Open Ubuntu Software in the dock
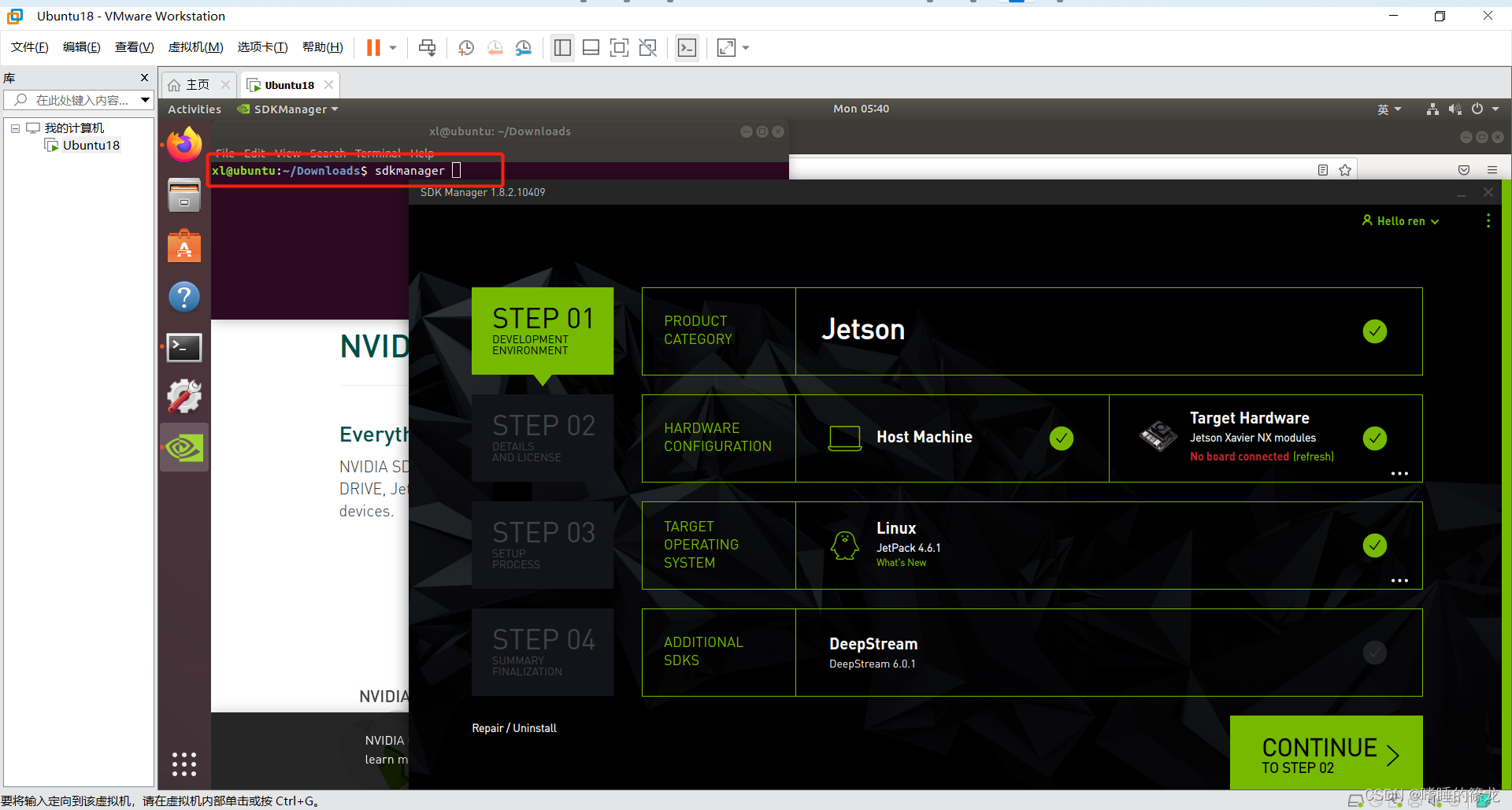This screenshot has height=810, width=1512. coord(184,246)
